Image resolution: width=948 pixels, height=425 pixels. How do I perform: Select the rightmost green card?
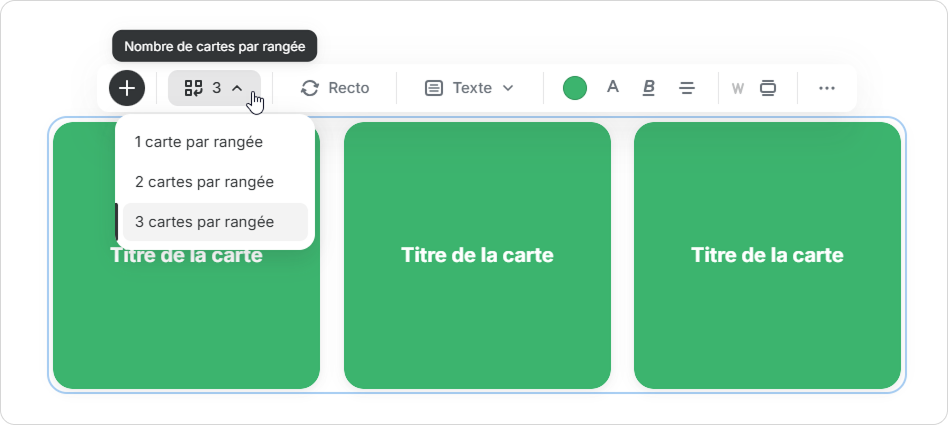(x=767, y=320)
